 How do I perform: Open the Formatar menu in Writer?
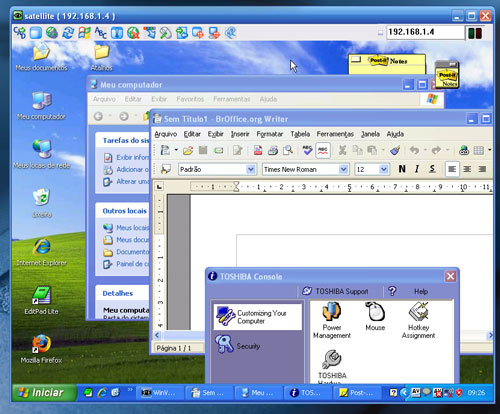click(270, 134)
